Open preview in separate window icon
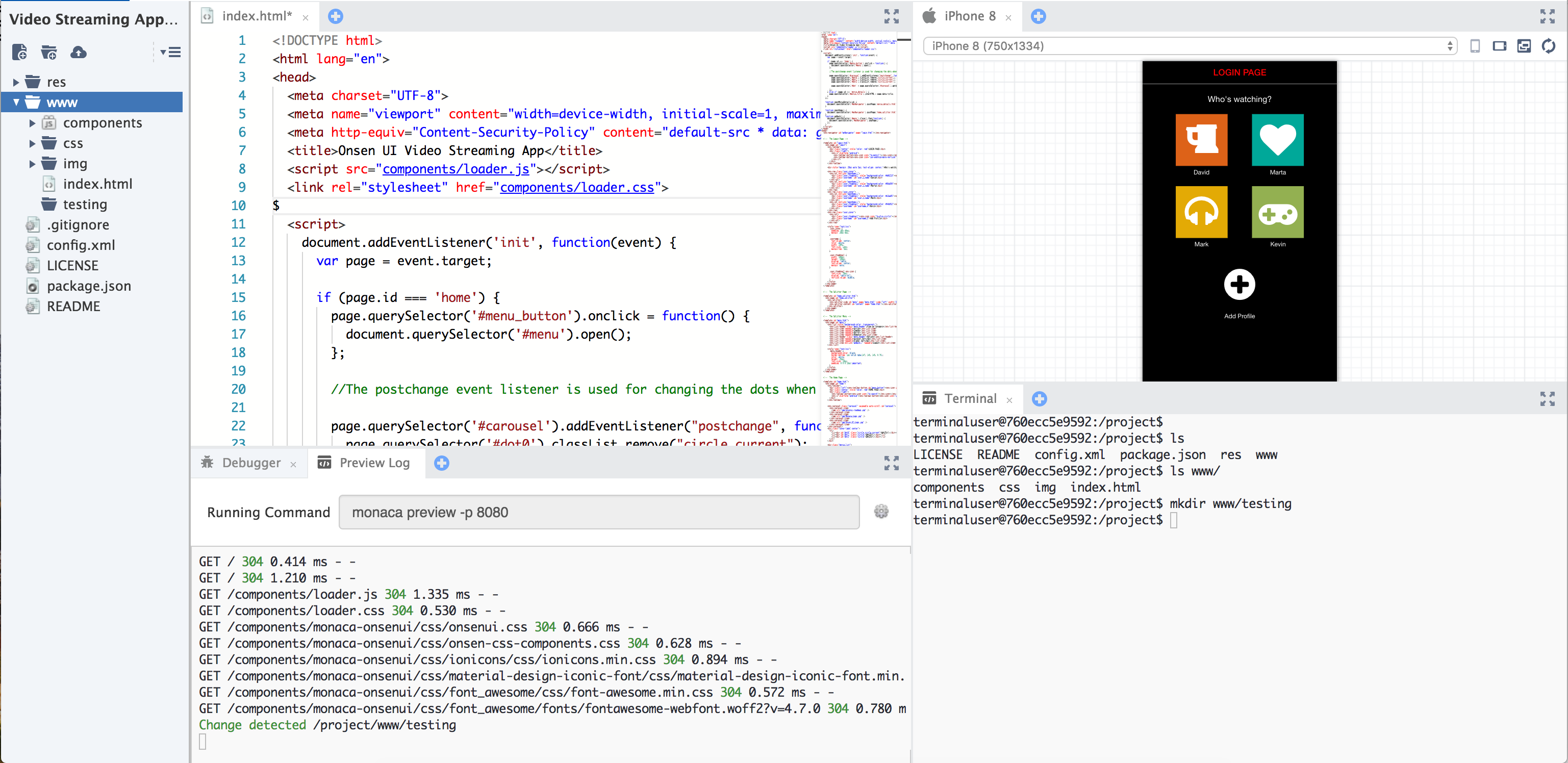The image size is (1568, 763). coord(1524,45)
